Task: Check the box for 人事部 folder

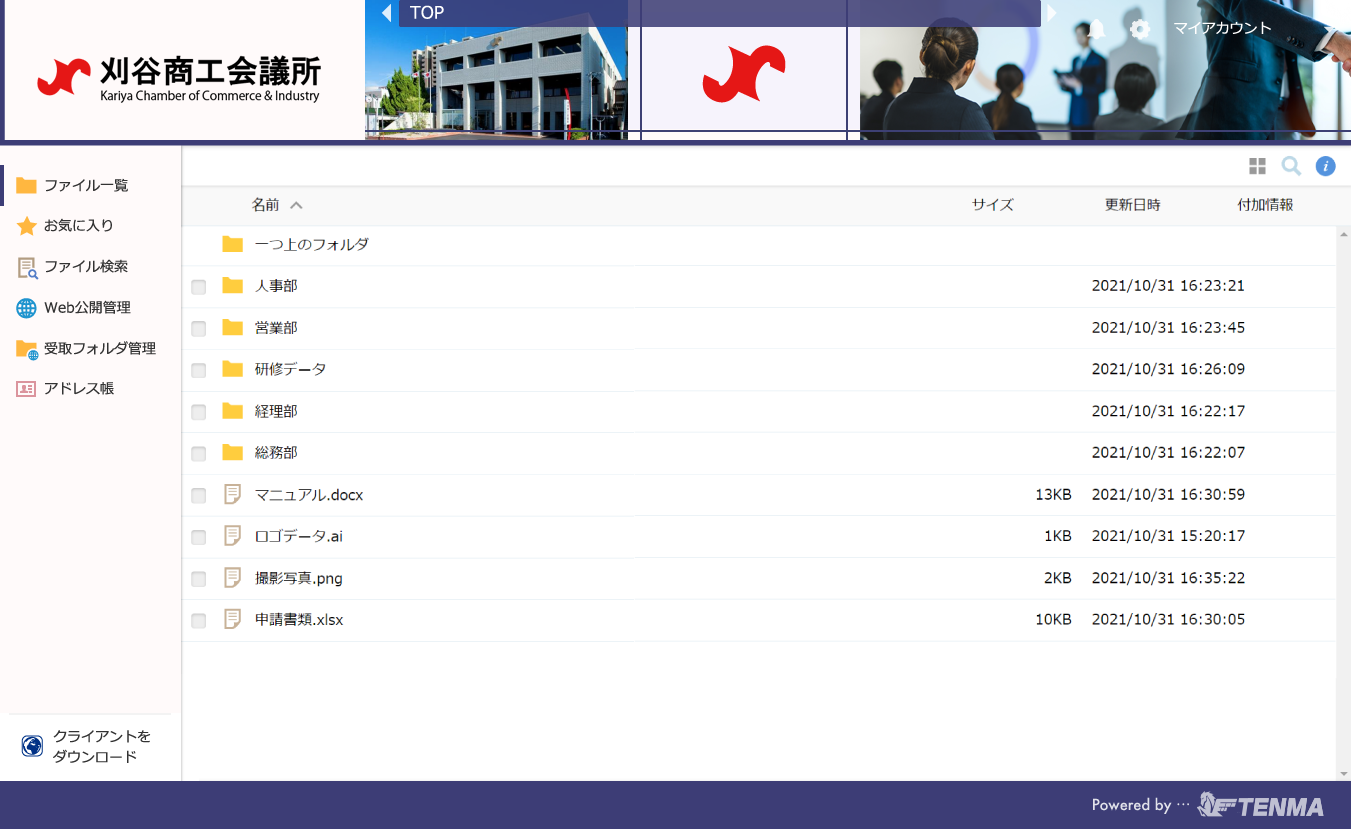Action: pyautogui.click(x=199, y=287)
